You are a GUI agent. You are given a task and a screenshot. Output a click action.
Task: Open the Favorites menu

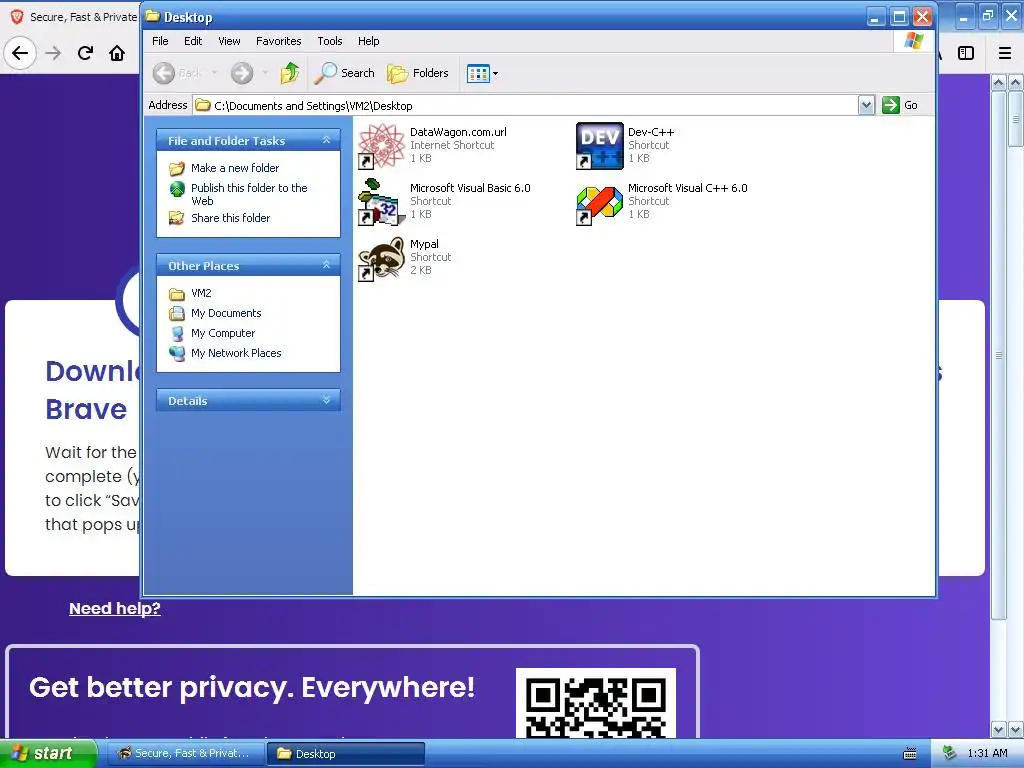(279, 41)
